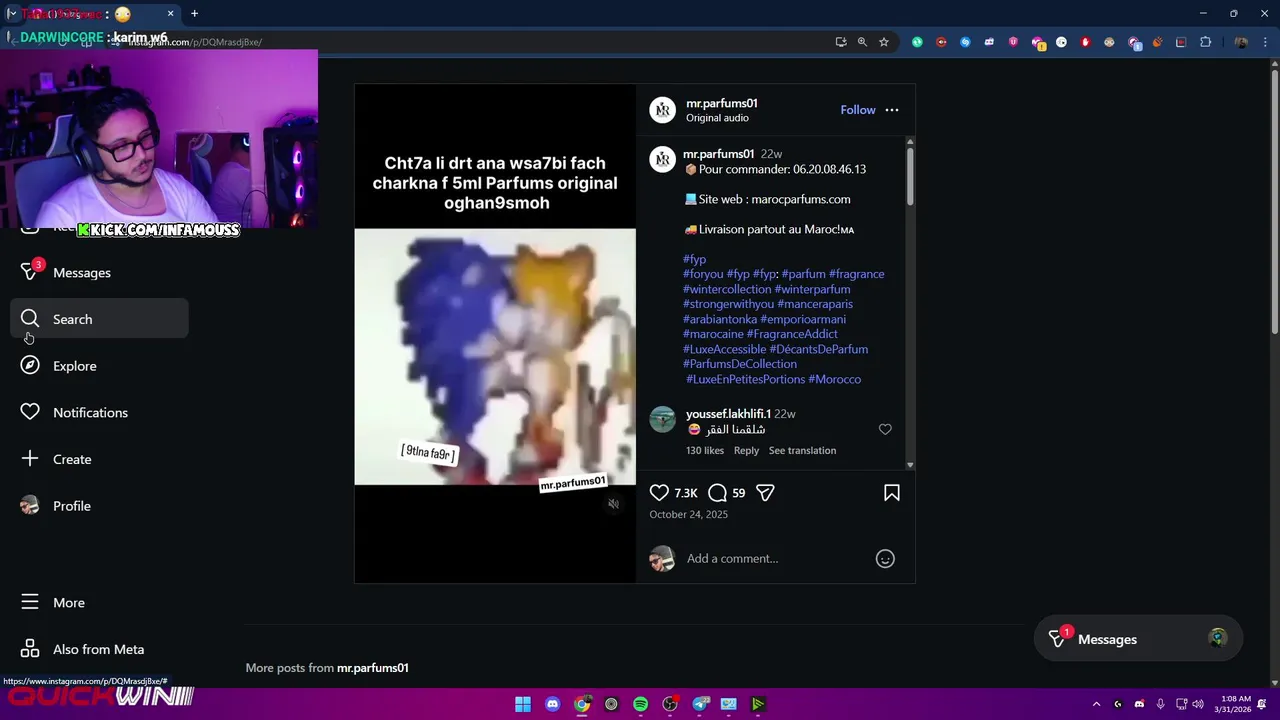Click the green circular-arrows extension icon
The width and height of the screenshot is (1280, 720).
coord(917,42)
